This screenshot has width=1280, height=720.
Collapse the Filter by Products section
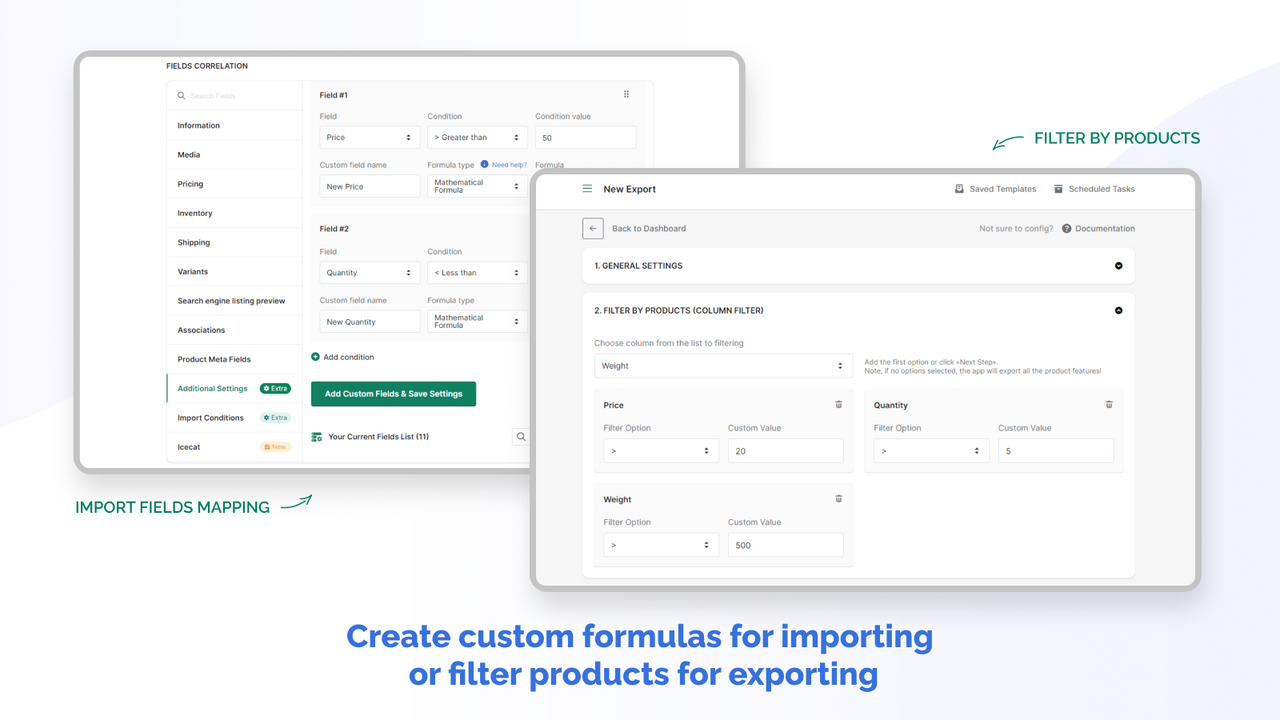(1118, 310)
